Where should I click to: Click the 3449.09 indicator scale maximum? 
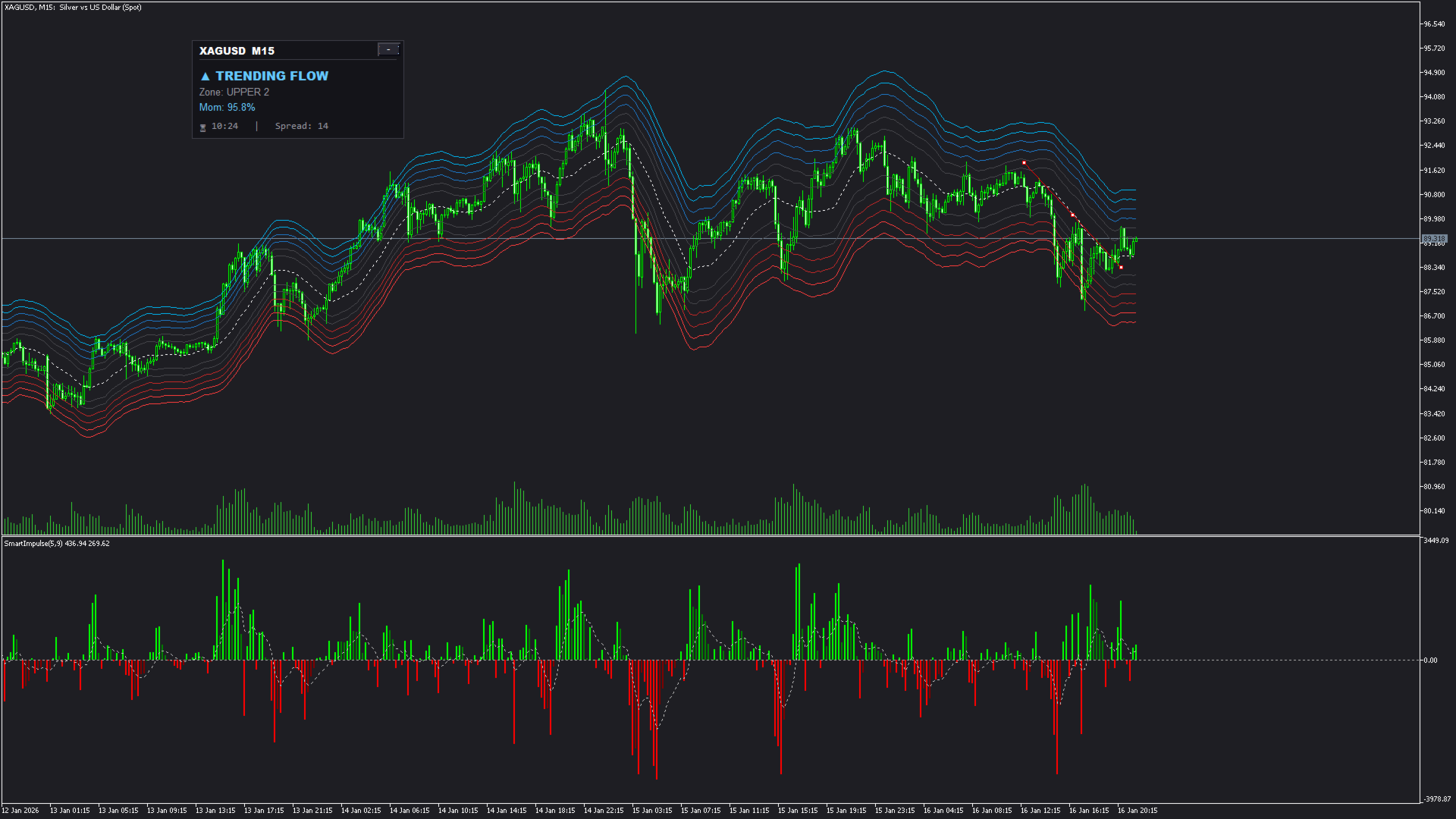pyautogui.click(x=1436, y=541)
